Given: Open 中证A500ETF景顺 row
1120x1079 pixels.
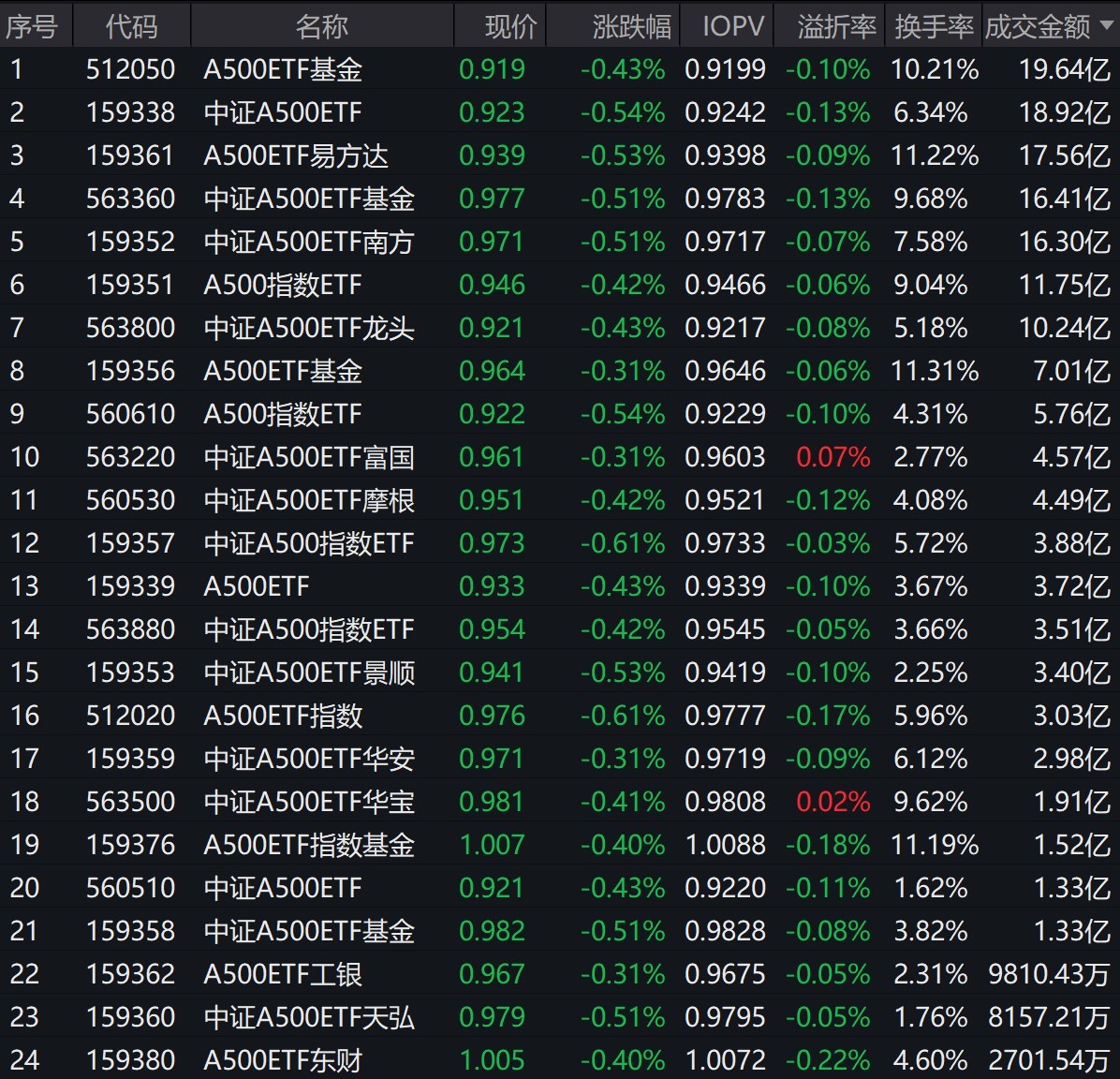Looking at the screenshot, I should (x=560, y=672).
